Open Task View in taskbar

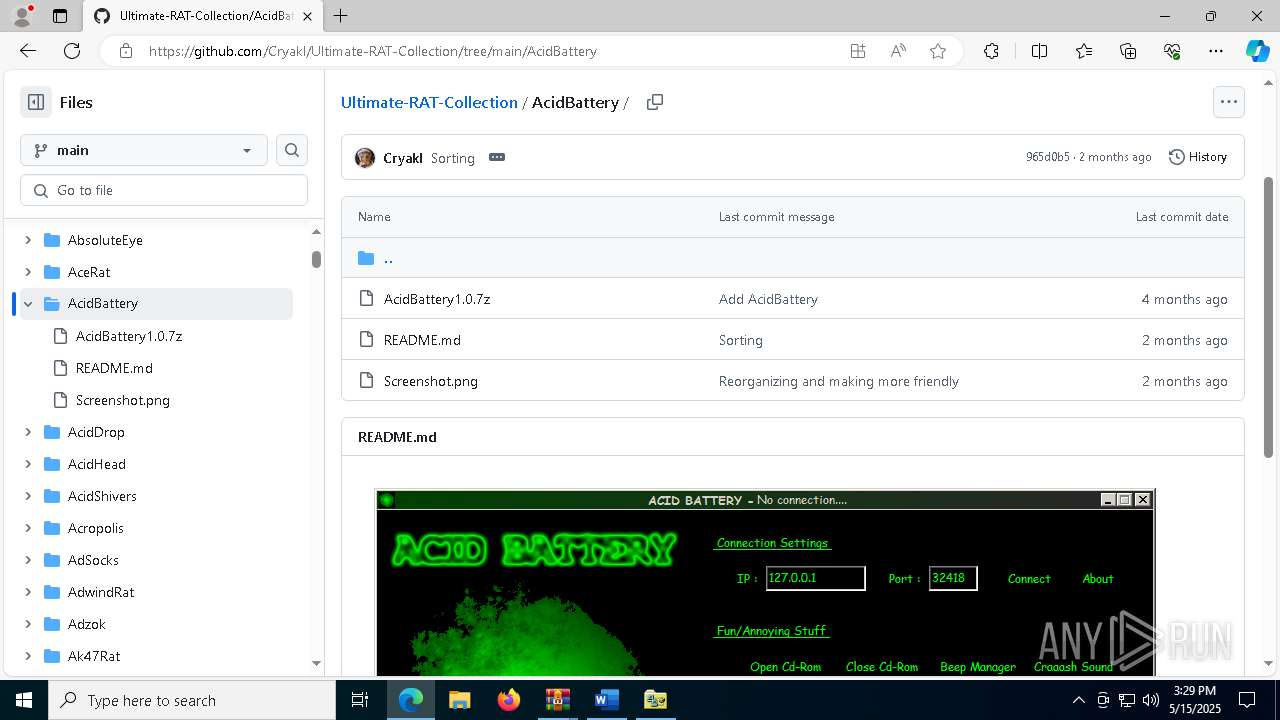[360, 700]
